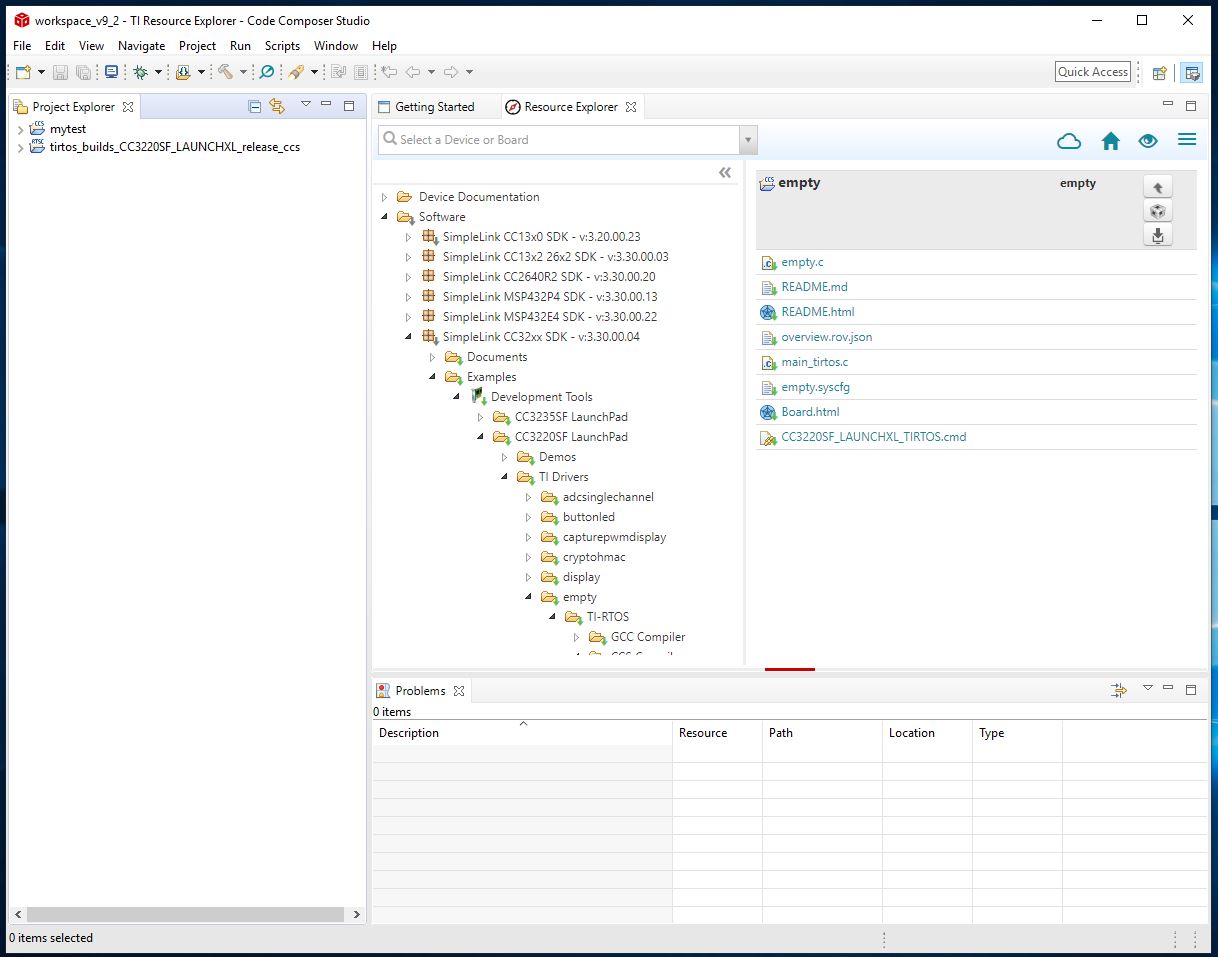Open dropdown arrow next to New icon

coord(41,72)
